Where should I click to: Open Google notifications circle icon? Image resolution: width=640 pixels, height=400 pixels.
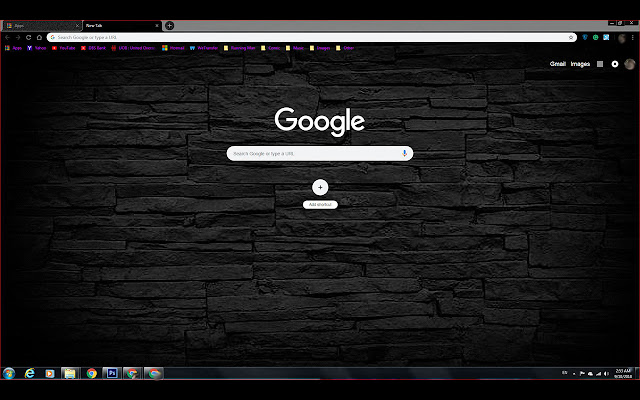click(x=615, y=64)
